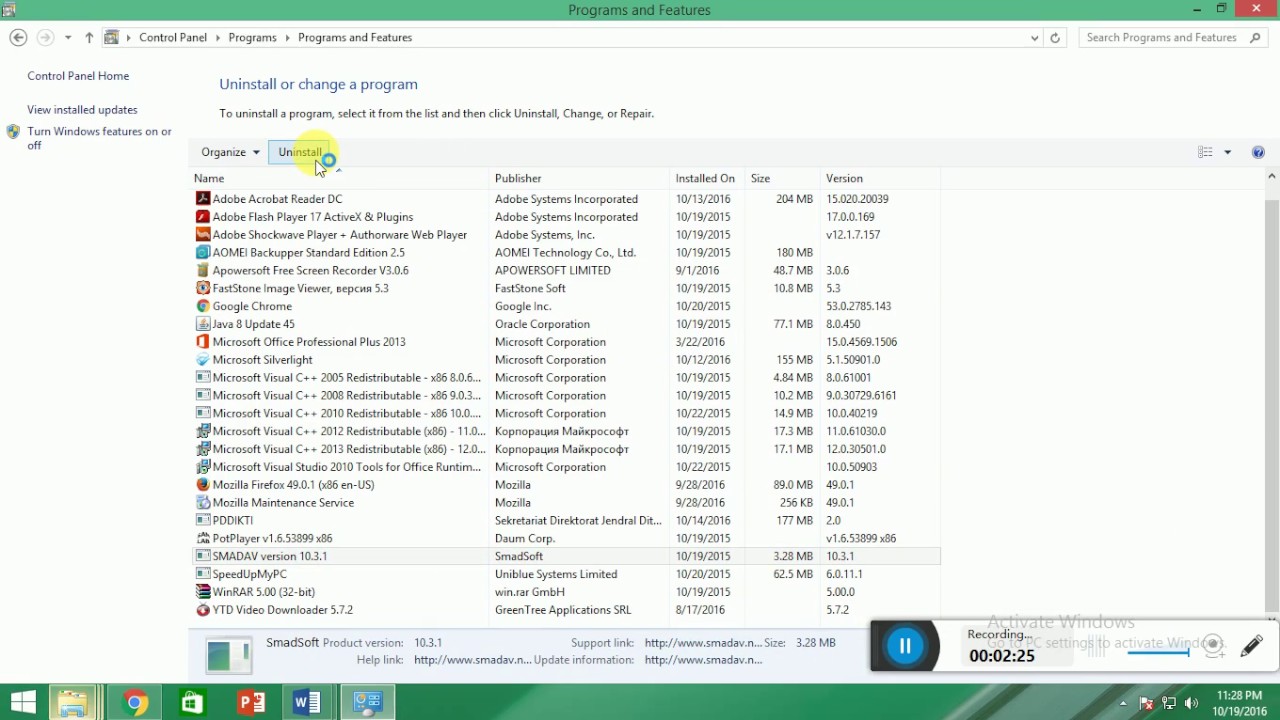Open Google Chrome from the taskbar
This screenshot has width=1280, height=720.
[x=134, y=703]
